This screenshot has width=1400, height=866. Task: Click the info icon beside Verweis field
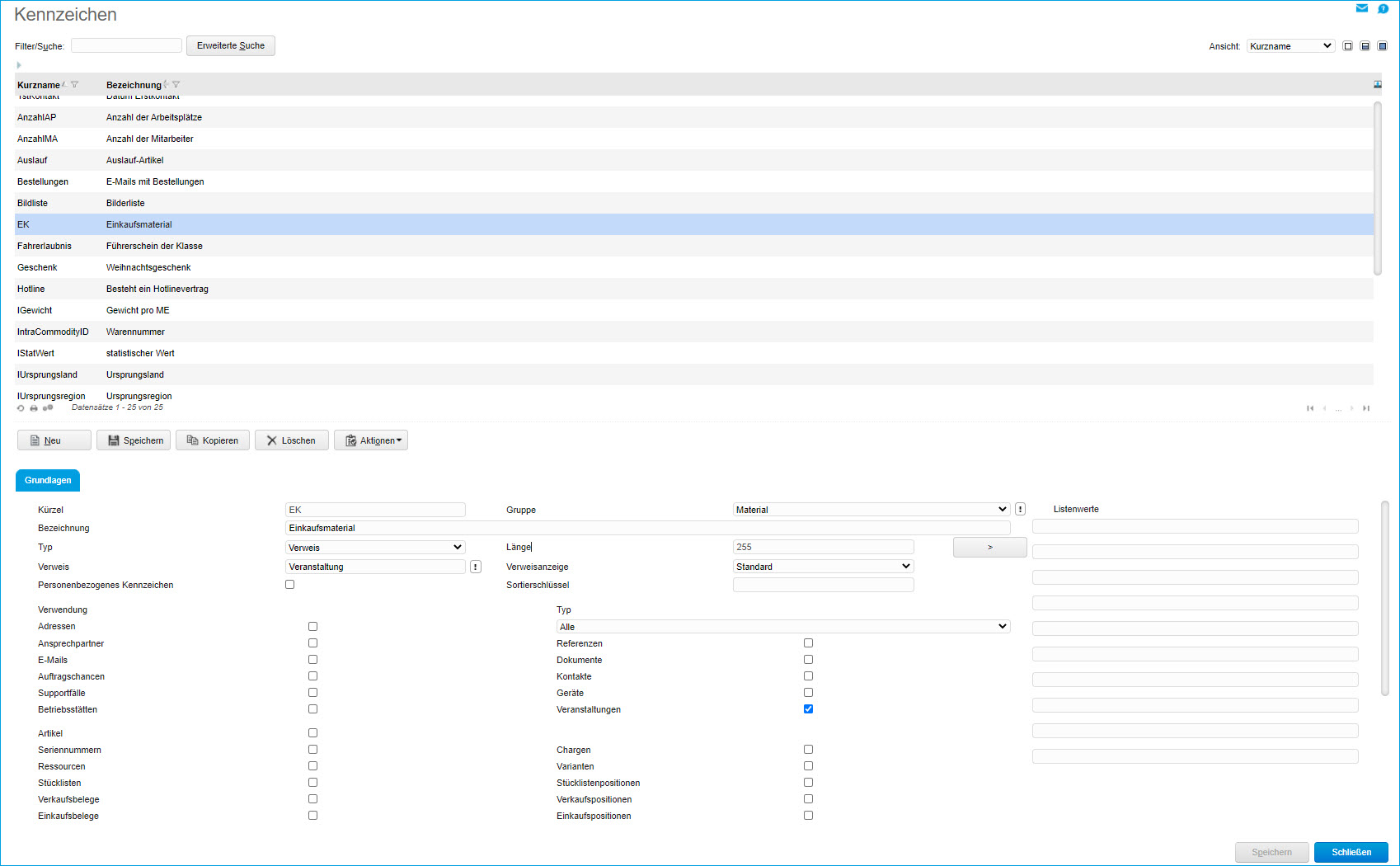tap(476, 567)
